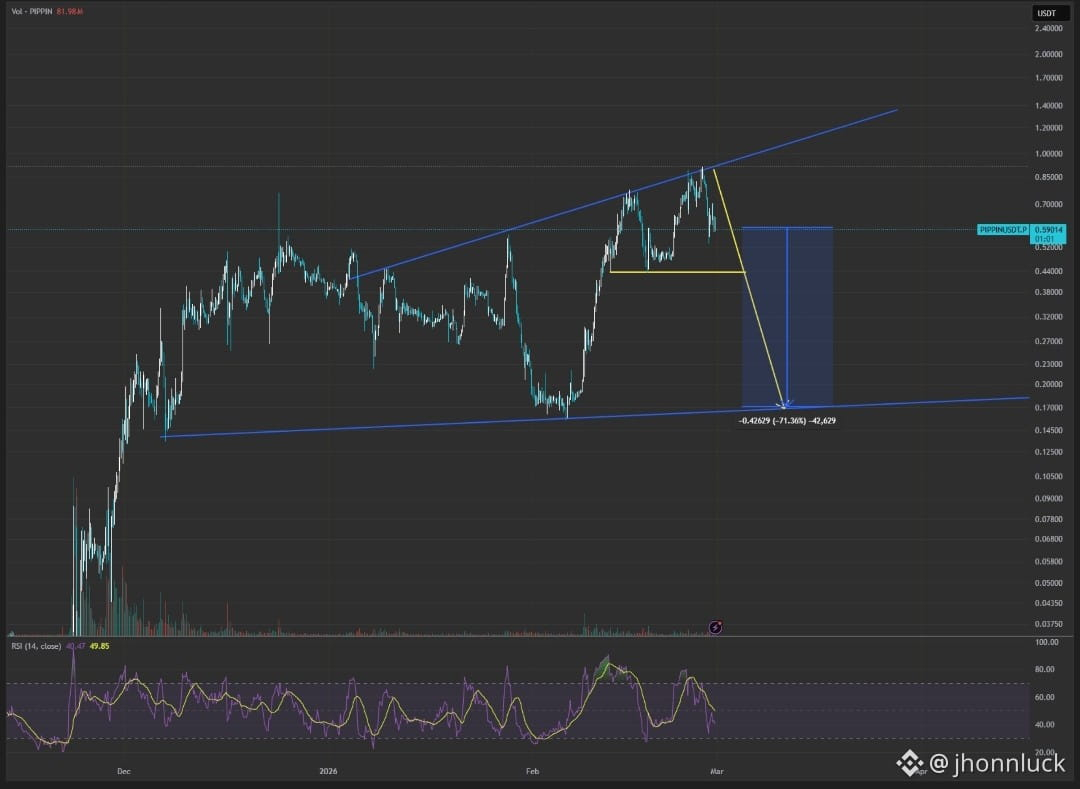Click the PIPPINUSDT.P symbol price label

point(1003,229)
